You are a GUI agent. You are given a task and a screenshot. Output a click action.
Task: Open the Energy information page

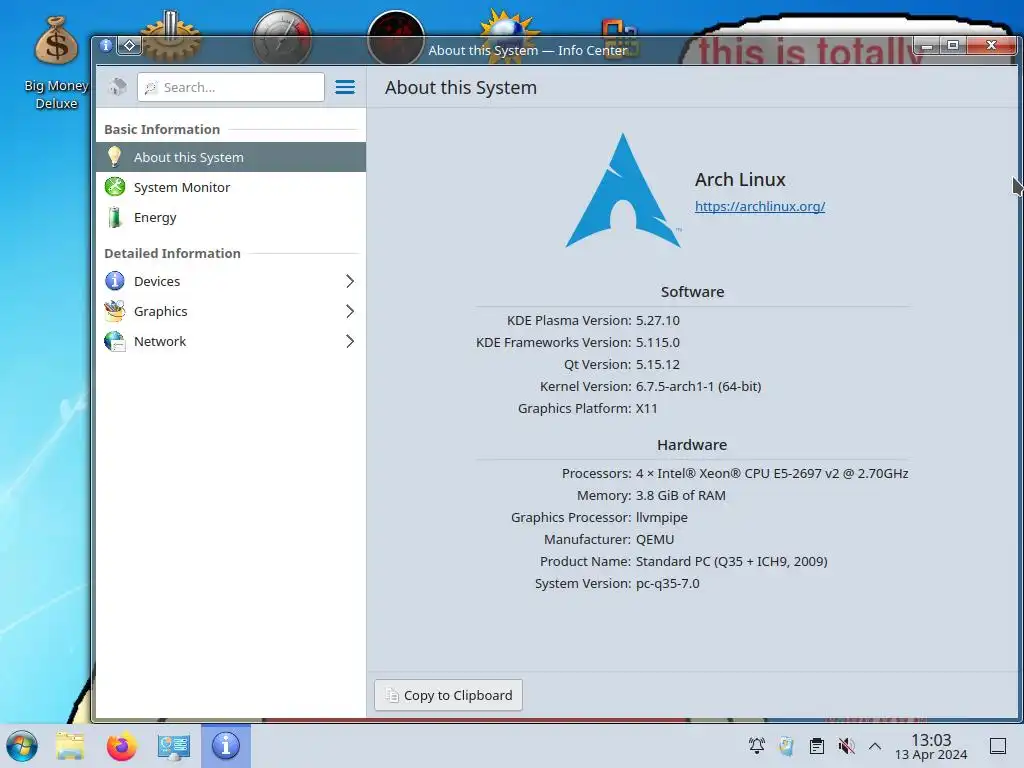point(231,217)
